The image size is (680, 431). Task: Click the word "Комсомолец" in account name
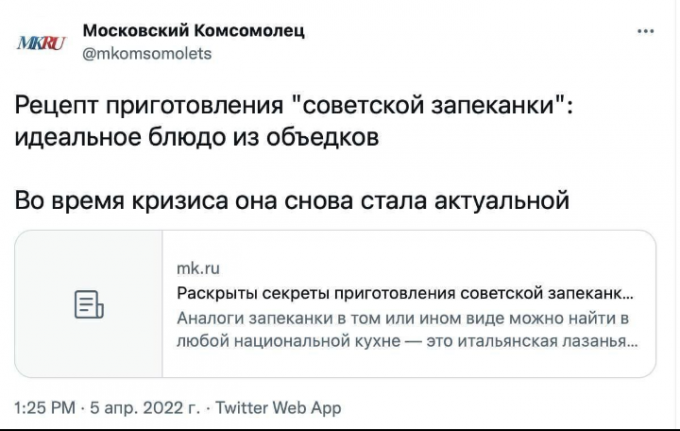[249, 31]
